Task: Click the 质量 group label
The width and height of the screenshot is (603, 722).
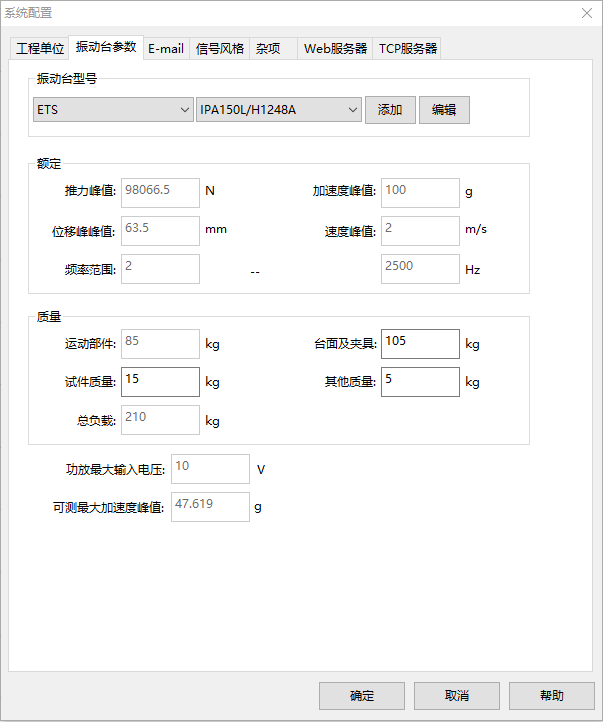Action: [x=49, y=317]
